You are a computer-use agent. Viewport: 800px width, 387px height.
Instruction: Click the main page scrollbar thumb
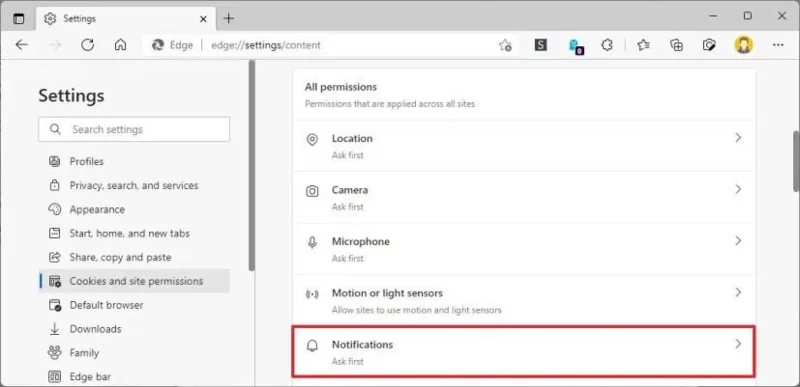pyautogui.click(x=796, y=161)
